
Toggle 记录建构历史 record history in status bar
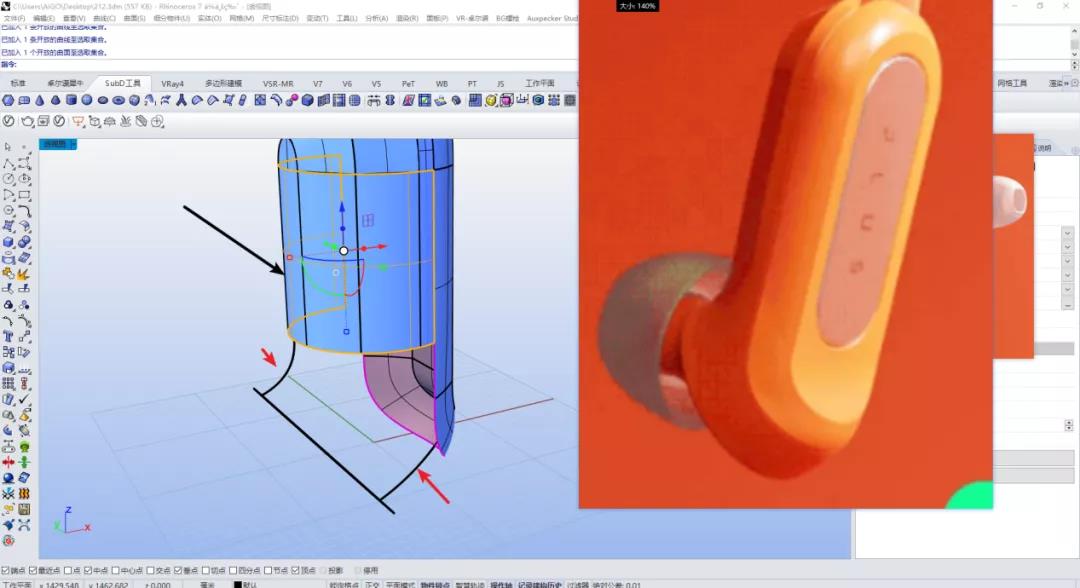tap(539, 585)
